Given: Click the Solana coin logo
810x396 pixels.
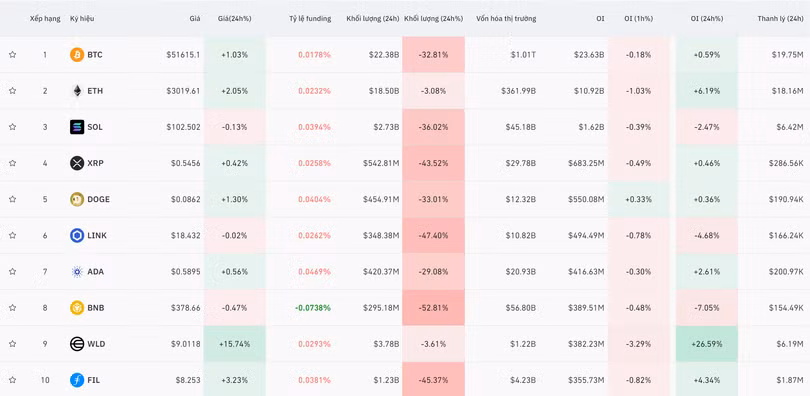Looking at the screenshot, I should (77, 127).
